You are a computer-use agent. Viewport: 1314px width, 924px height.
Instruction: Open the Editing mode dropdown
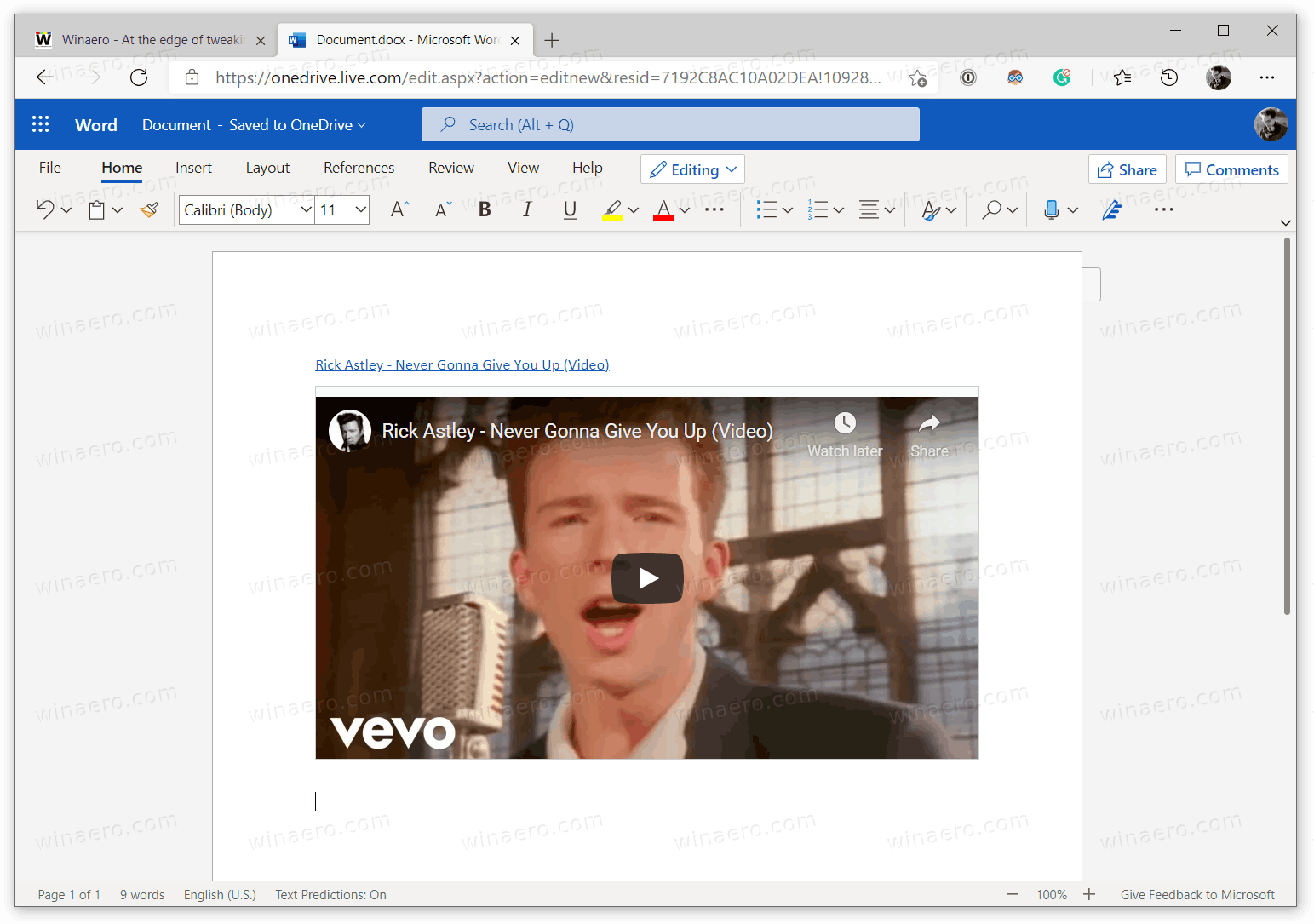pyautogui.click(x=692, y=169)
